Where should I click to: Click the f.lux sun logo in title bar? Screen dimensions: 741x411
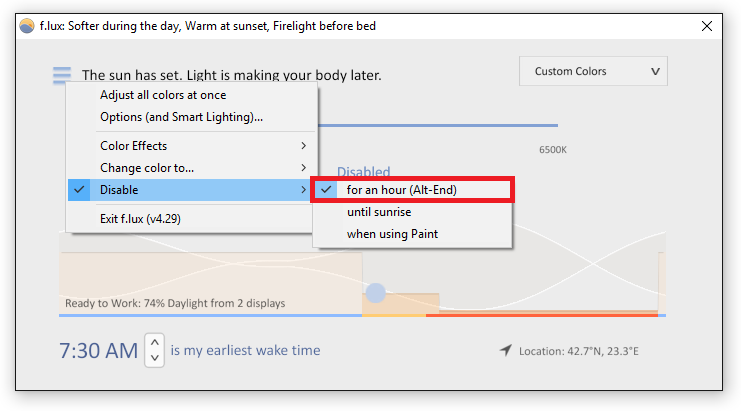point(27,26)
